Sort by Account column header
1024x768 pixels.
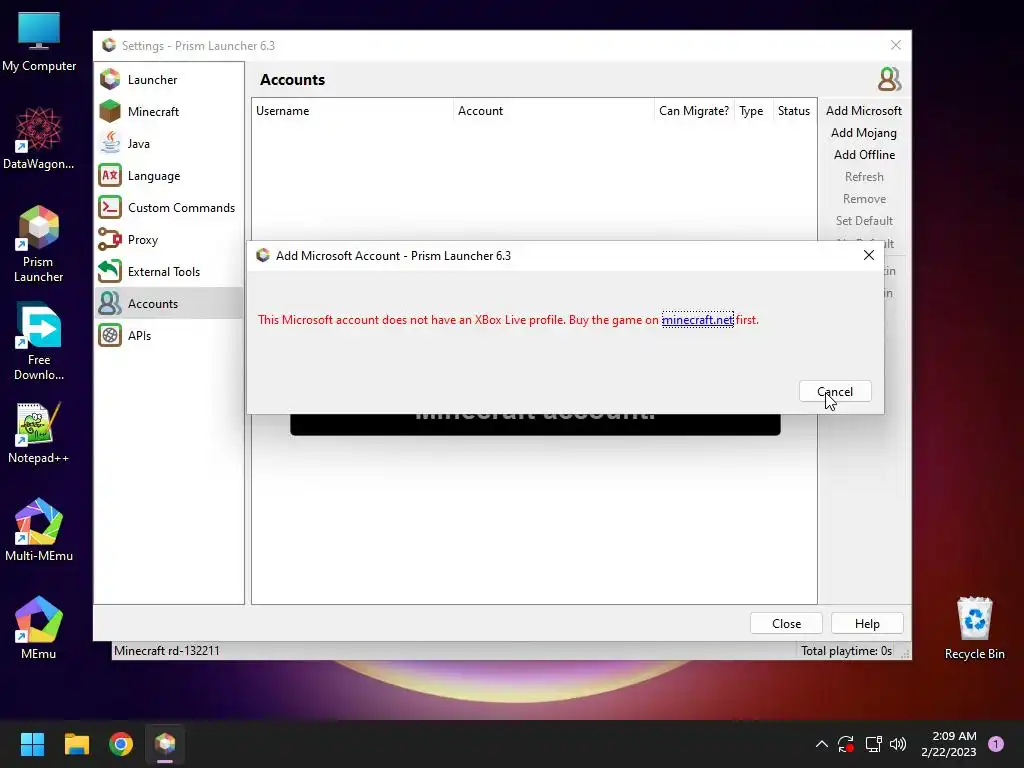[x=553, y=111]
